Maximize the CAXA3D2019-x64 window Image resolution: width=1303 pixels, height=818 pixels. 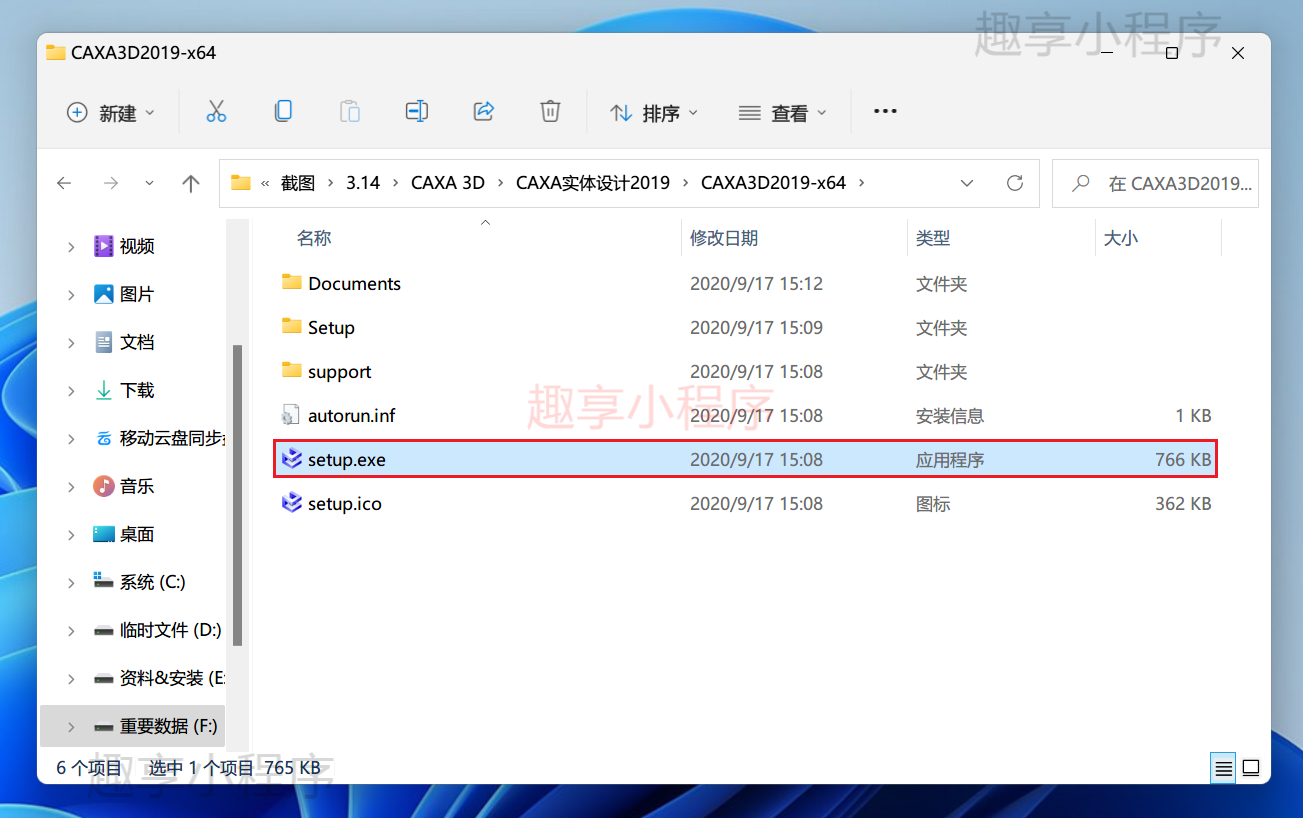point(1172,53)
